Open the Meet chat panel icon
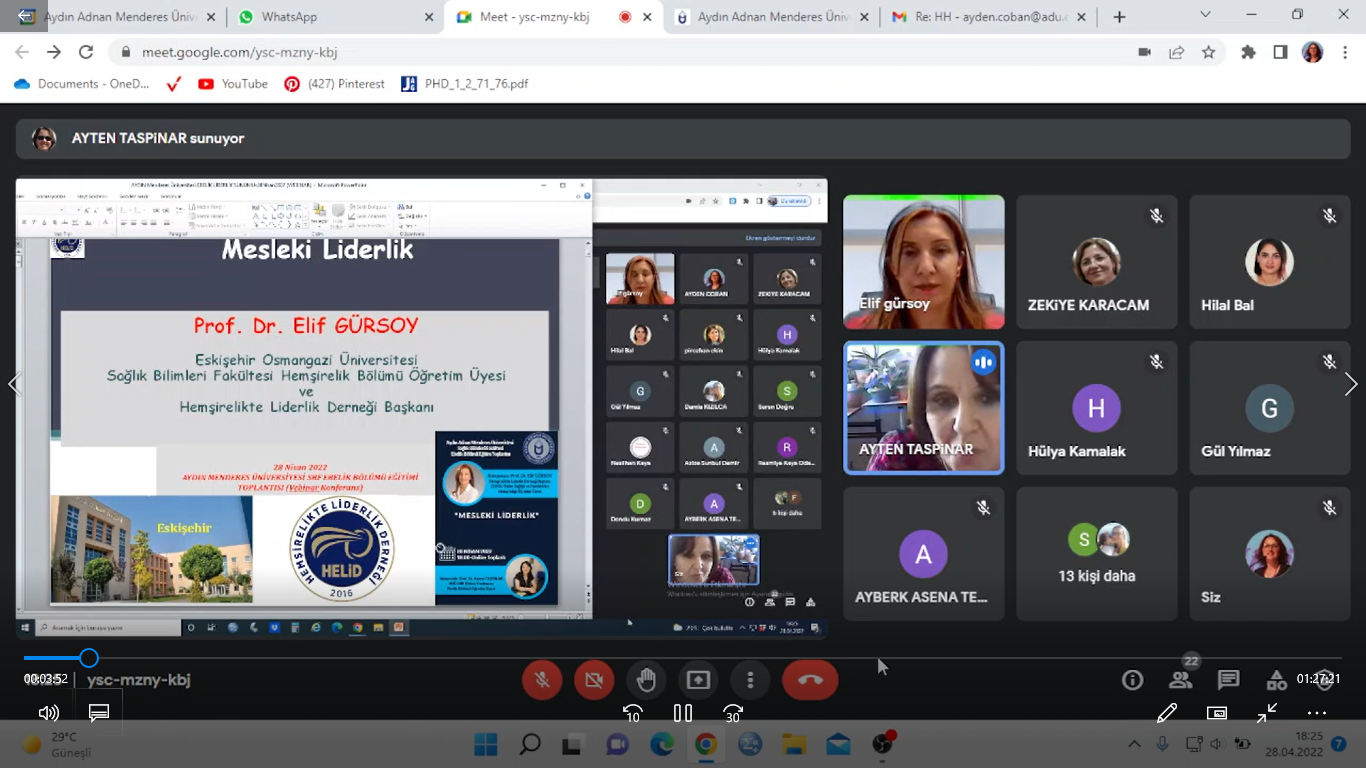The width and height of the screenshot is (1366, 768). pos(1229,680)
